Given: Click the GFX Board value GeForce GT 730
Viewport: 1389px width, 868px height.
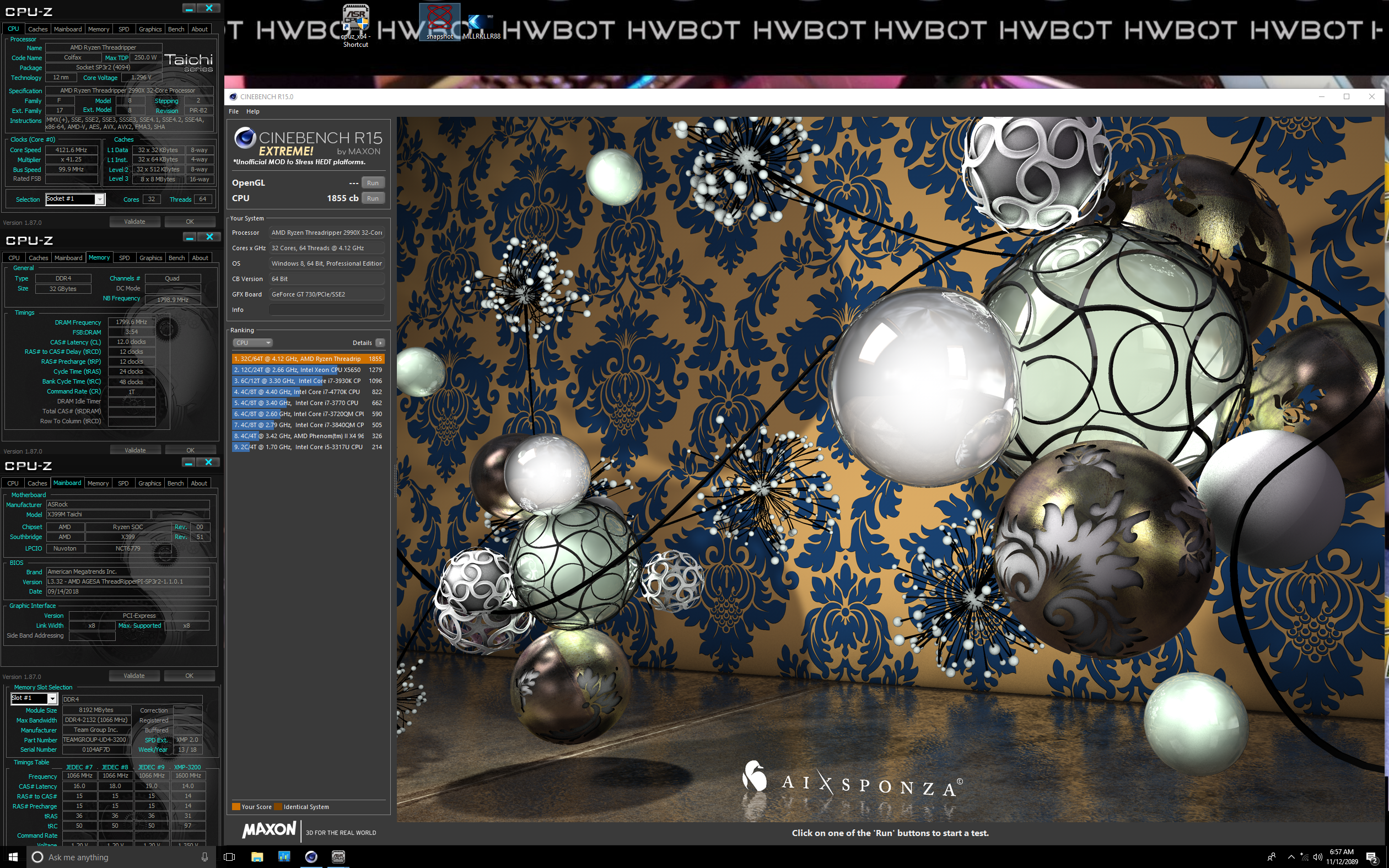Looking at the screenshot, I should (327, 294).
